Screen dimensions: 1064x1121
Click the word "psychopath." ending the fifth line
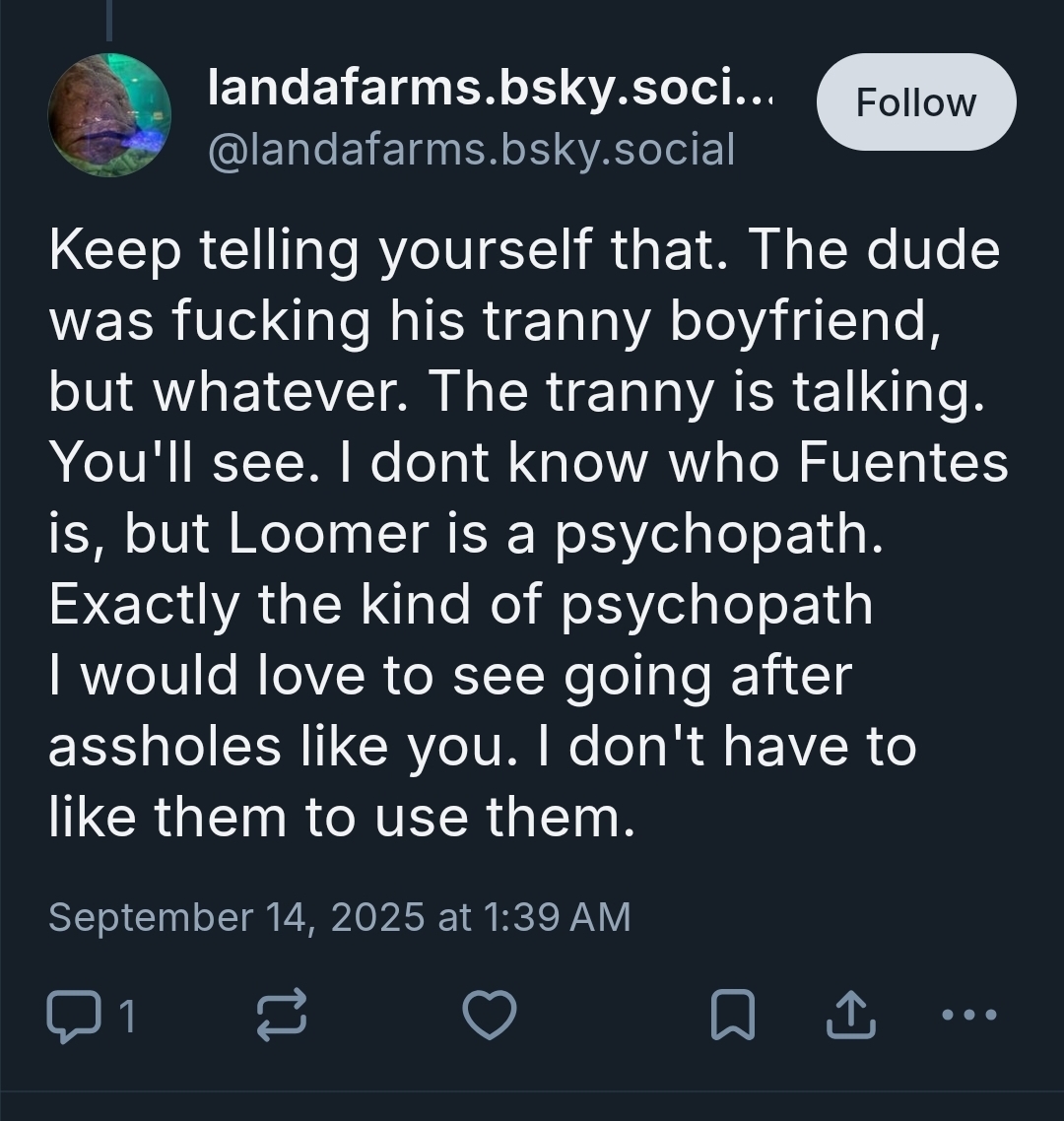point(716,533)
